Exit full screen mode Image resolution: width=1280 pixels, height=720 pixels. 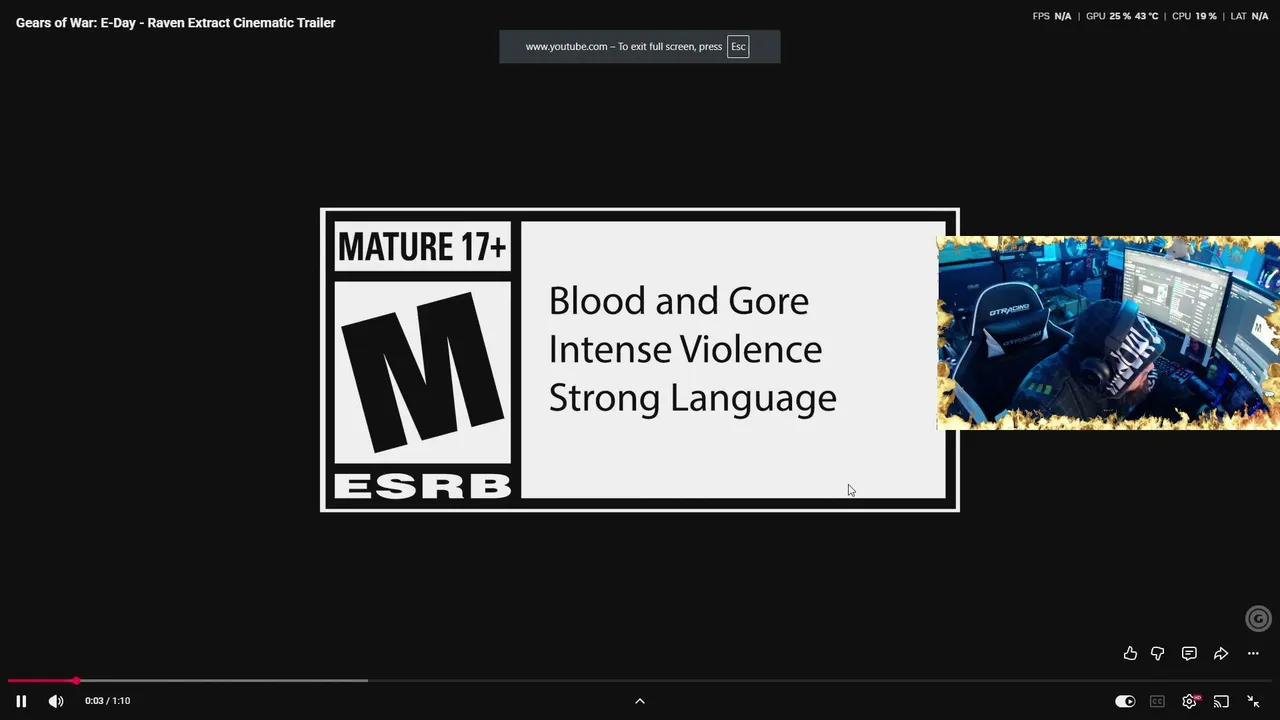click(x=1253, y=701)
